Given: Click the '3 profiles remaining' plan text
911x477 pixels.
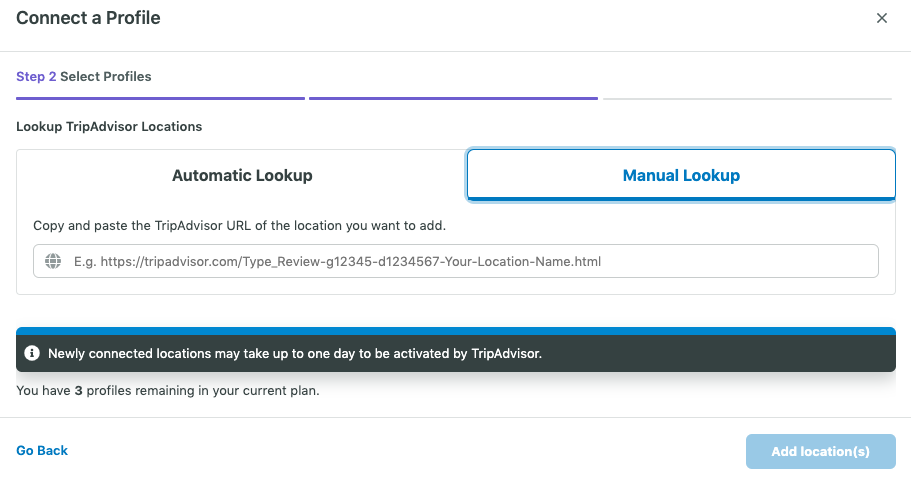Looking at the screenshot, I should coord(168,390).
